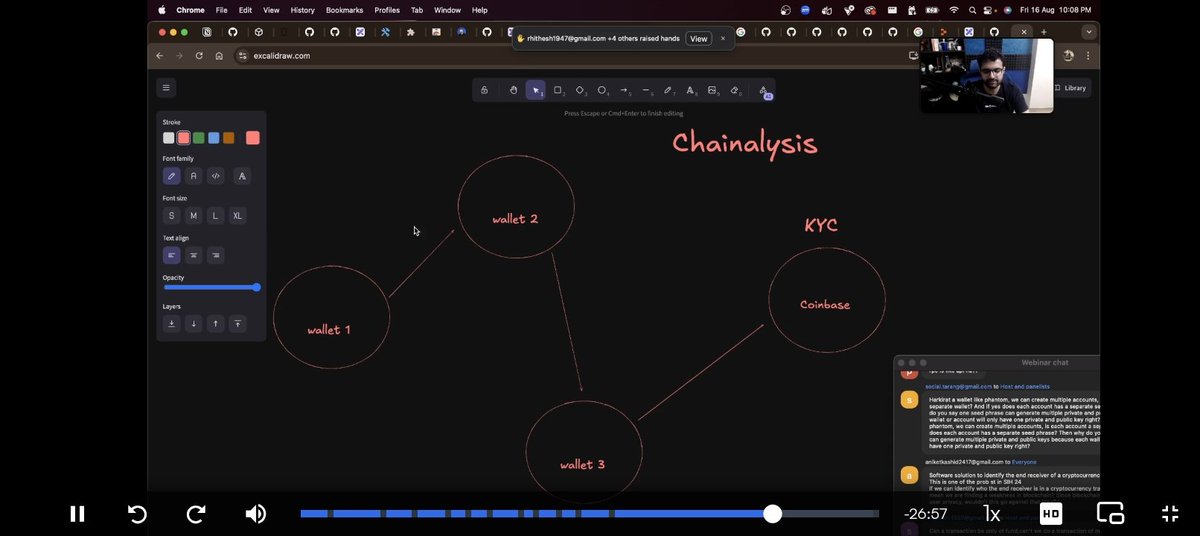The height and width of the screenshot is (536, 1200).
Task: Select the Selection arrow tool
Action: click(536, 90)
